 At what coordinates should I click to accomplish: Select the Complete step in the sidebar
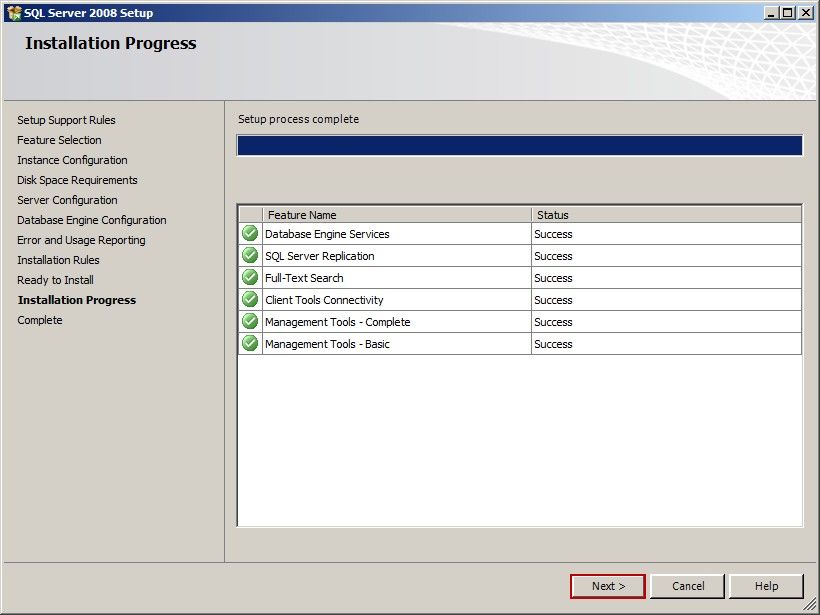click(x=40, y=320)
